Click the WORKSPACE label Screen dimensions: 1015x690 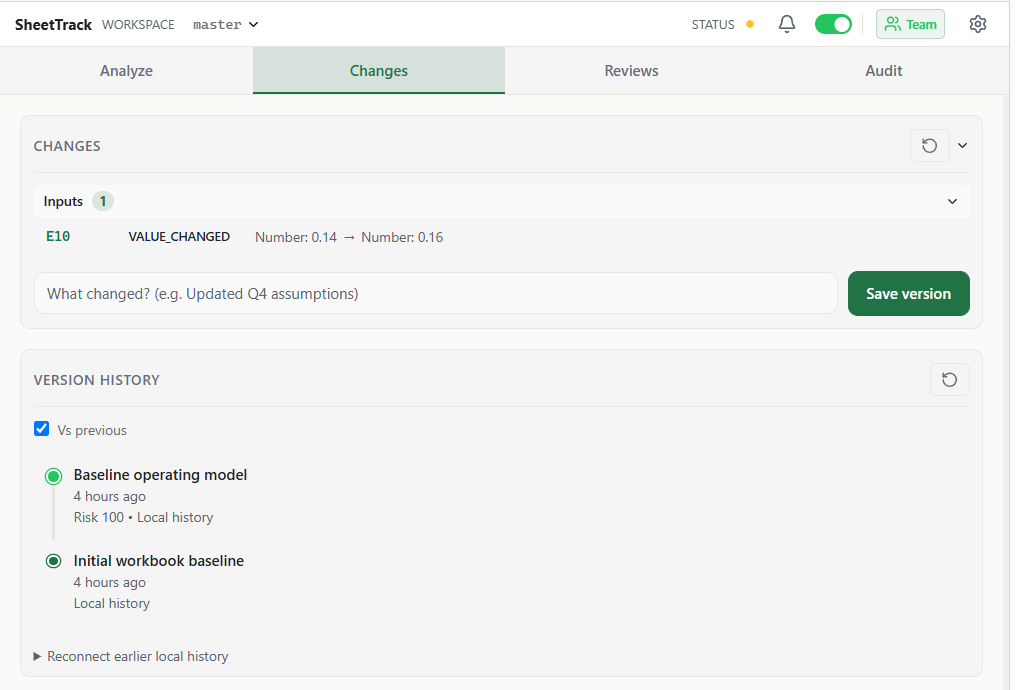pos(138,25)
